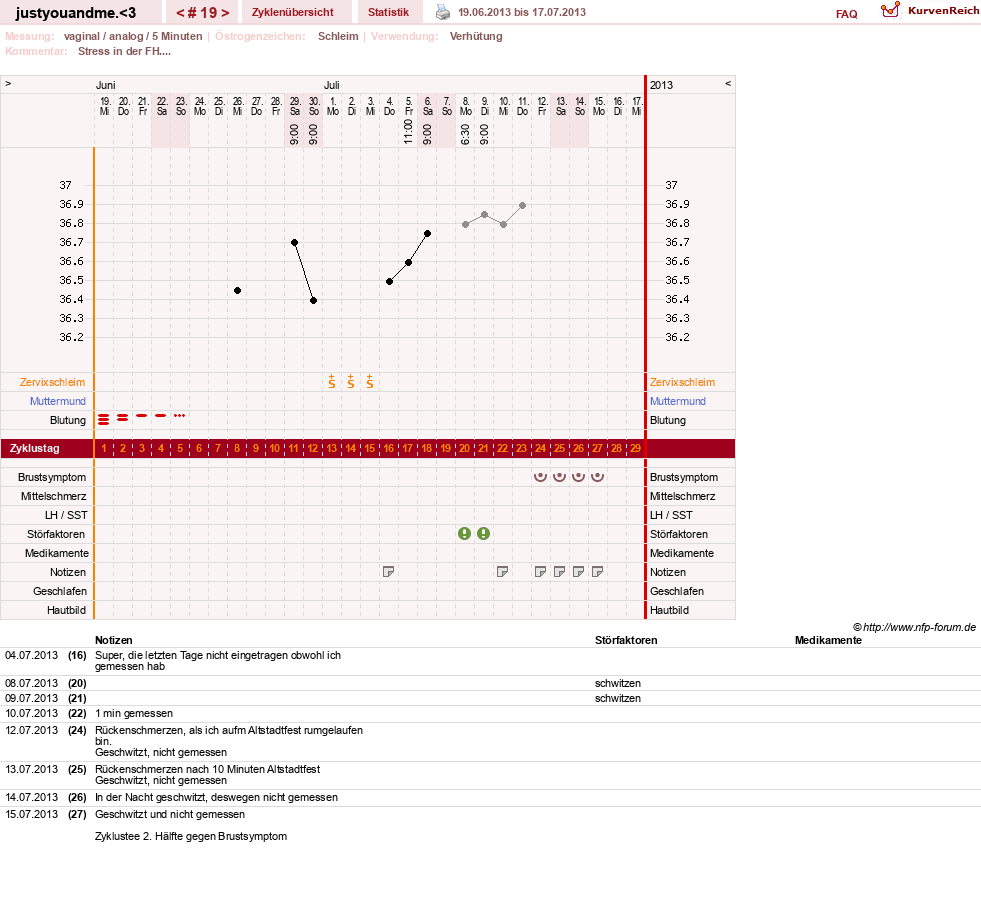This screenshot has width=981, height=904.
Task: Click breast symptom icon on cycle day 25
Action: (x=559, y=477)
